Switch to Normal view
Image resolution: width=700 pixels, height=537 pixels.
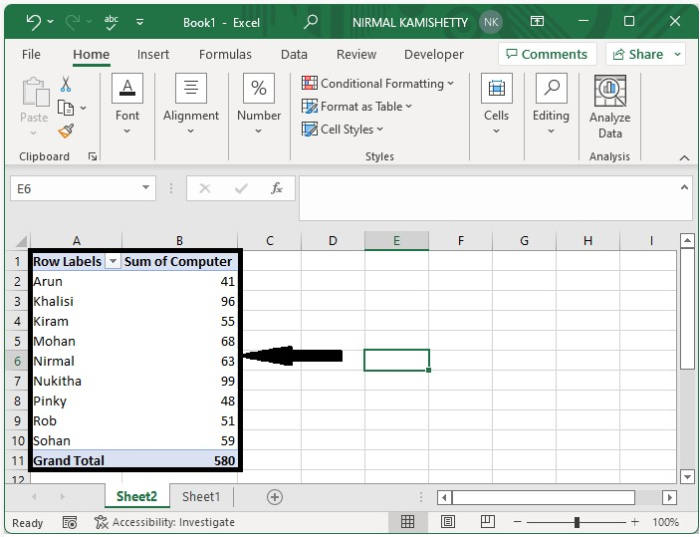[407, 521]
